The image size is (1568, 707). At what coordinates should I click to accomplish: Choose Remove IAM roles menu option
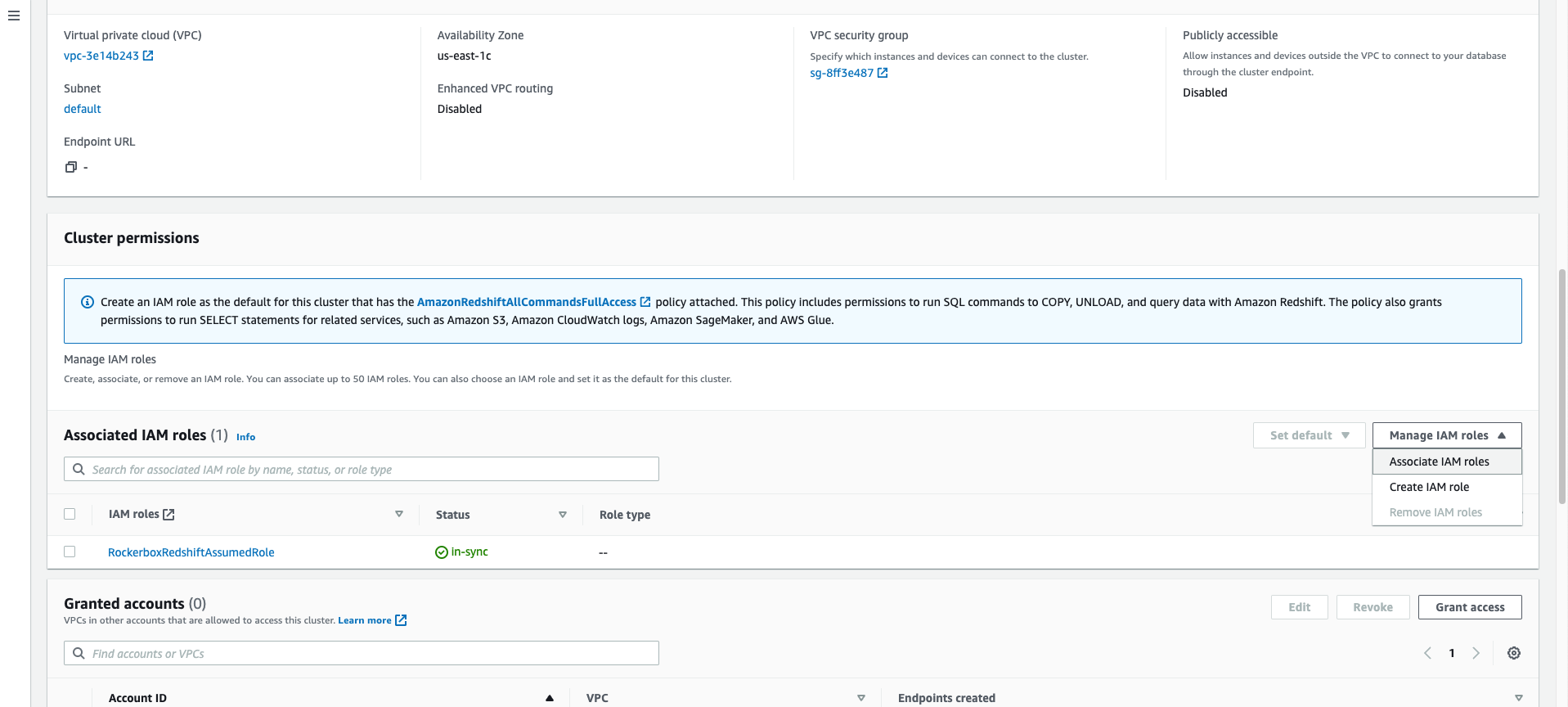pyautogui.click(x=1447, y=512)
